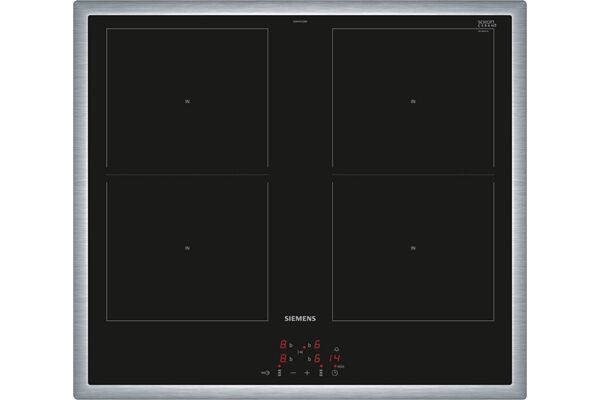600x400 pixels.
Task: Click the top-left zone center induction marker
Action: pos(187,100)
